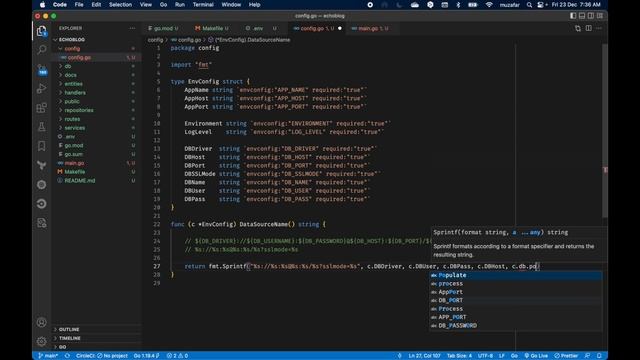Open the Accounts menu in activity bar

coord(41,322)
